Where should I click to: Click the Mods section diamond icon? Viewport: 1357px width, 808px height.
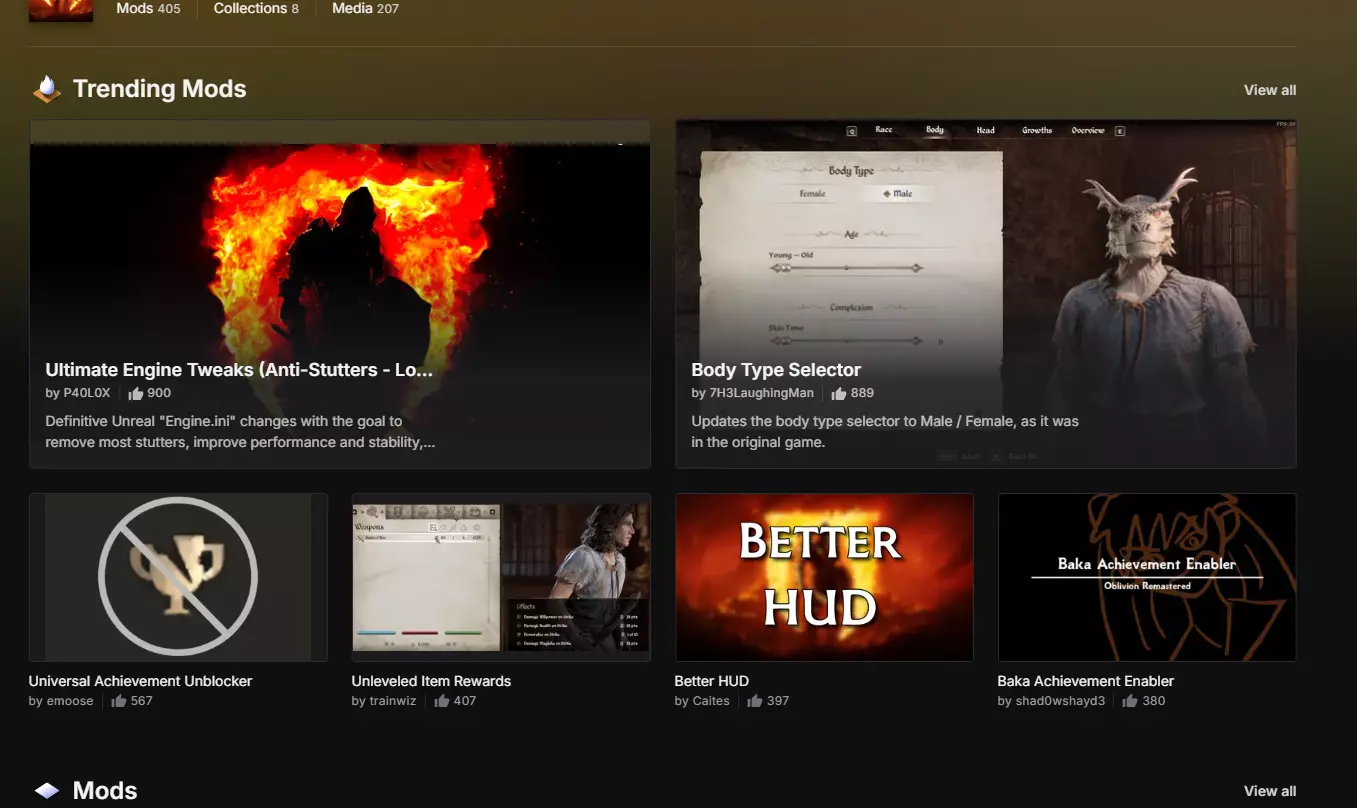[x=47, y=791]
